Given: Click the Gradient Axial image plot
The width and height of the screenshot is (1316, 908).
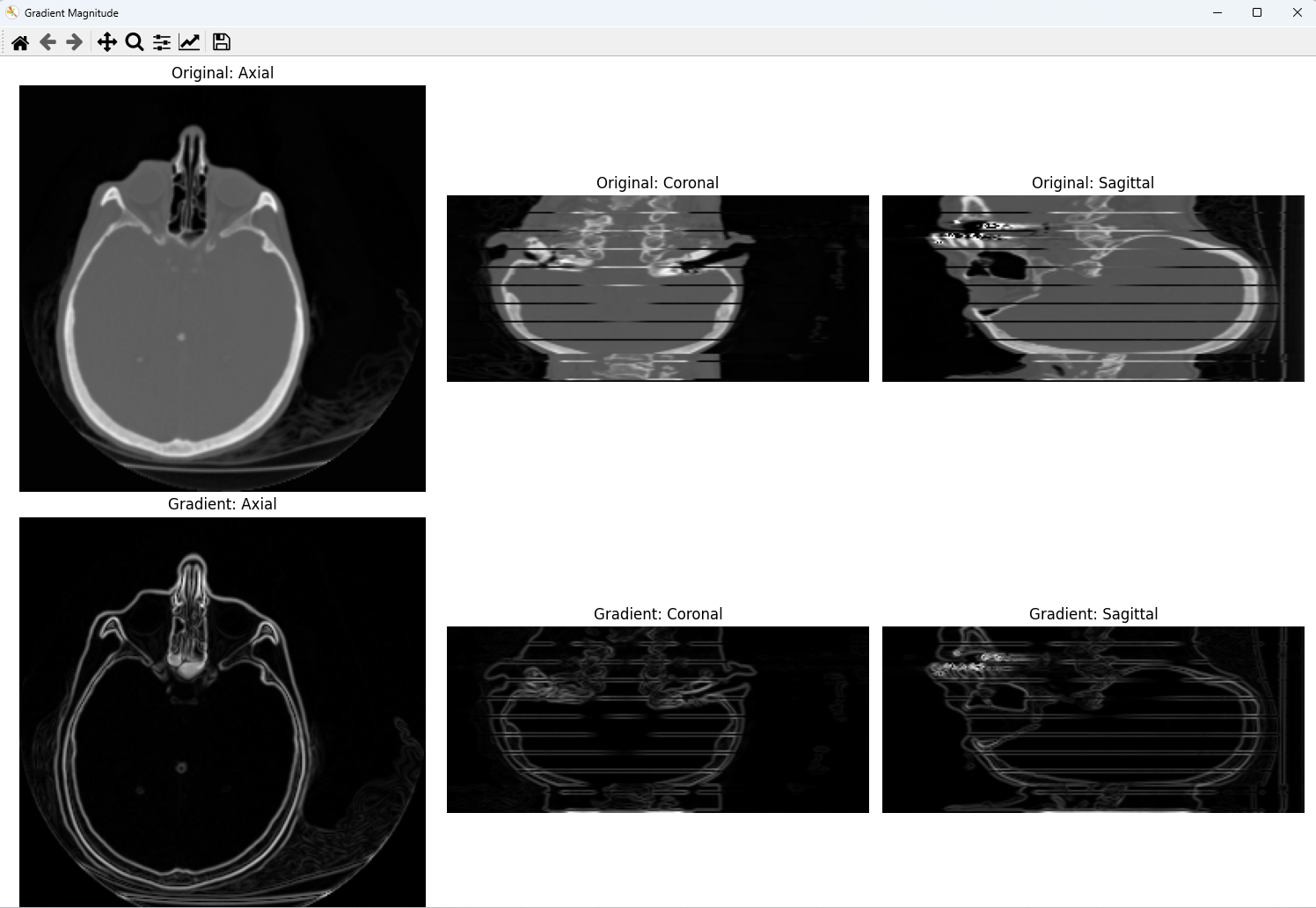Looking at the screenshot, I should (222, 711).
